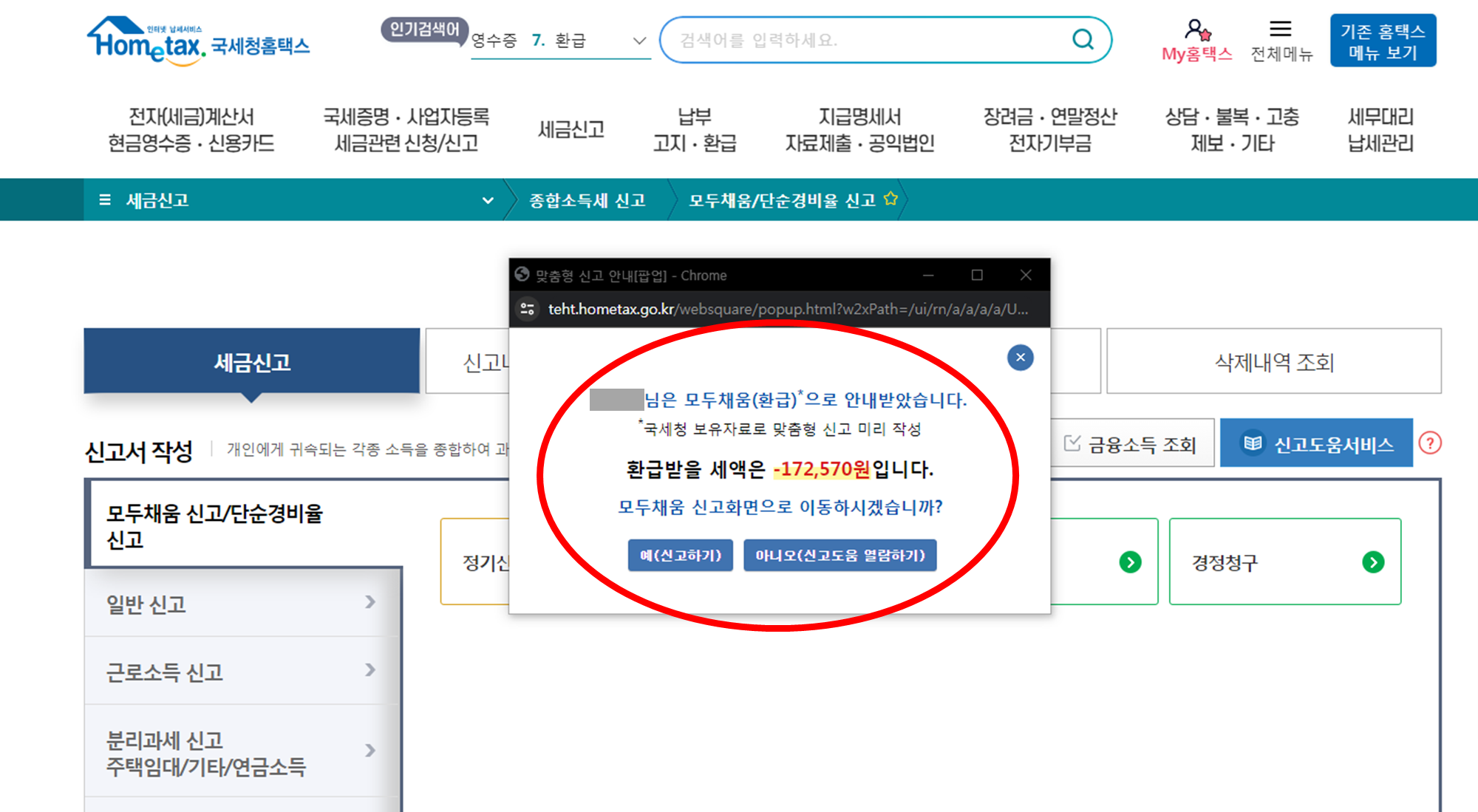
Task: Expand 세금신고 breadcrumb dropdown
Action: 488,200
